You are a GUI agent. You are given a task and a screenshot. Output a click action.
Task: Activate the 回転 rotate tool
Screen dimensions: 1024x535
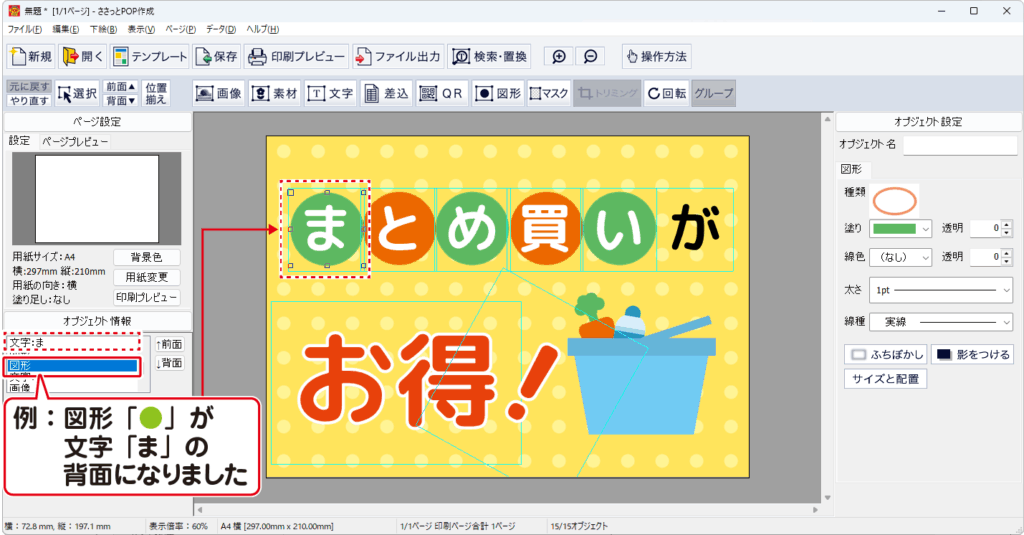coord(666,93)
